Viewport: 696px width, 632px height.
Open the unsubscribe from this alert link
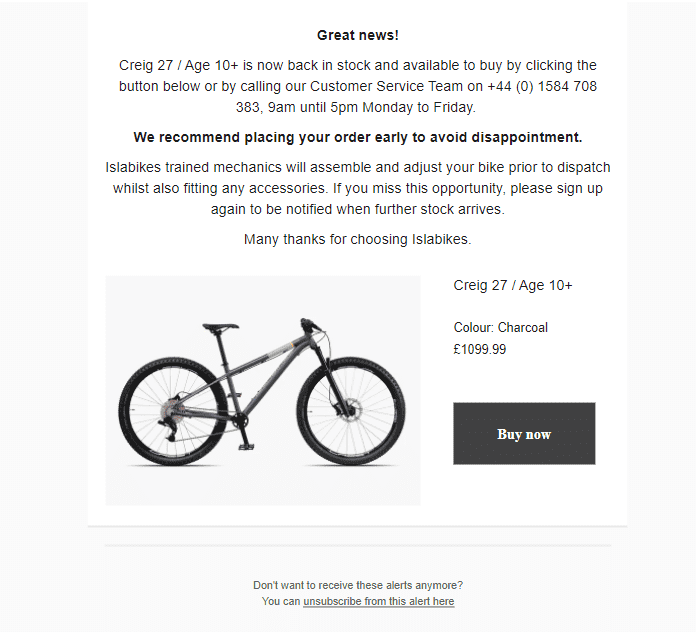click(x=378, y=602)
